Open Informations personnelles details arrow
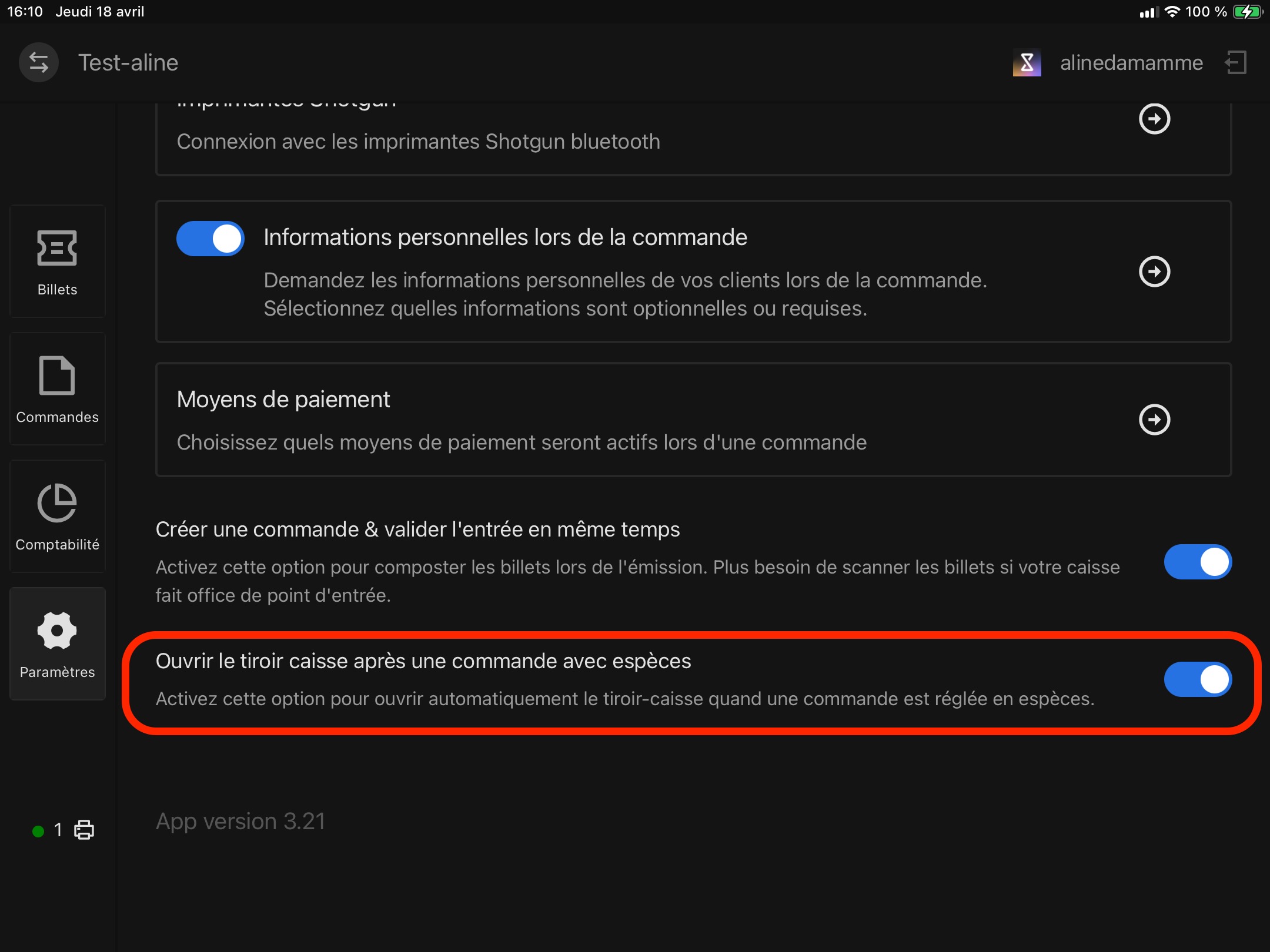 [1155, 271]
